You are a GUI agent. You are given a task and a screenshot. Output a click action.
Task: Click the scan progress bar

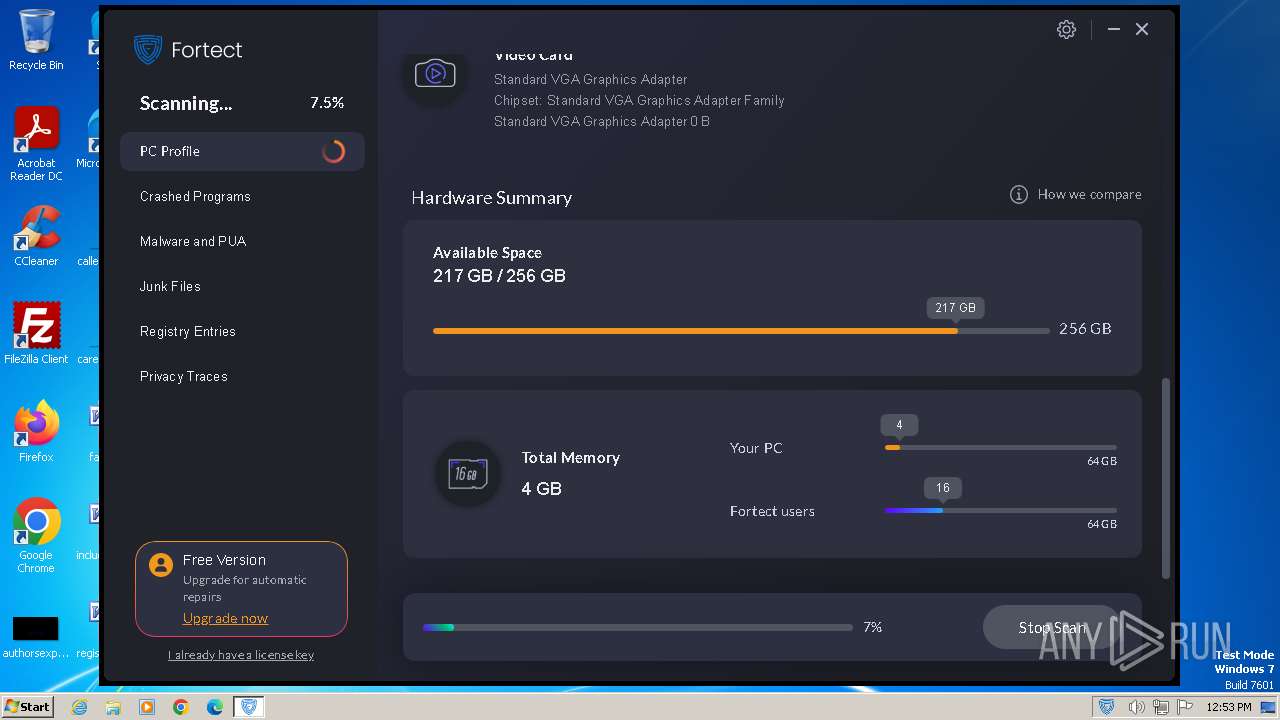[x=638, y=628]
